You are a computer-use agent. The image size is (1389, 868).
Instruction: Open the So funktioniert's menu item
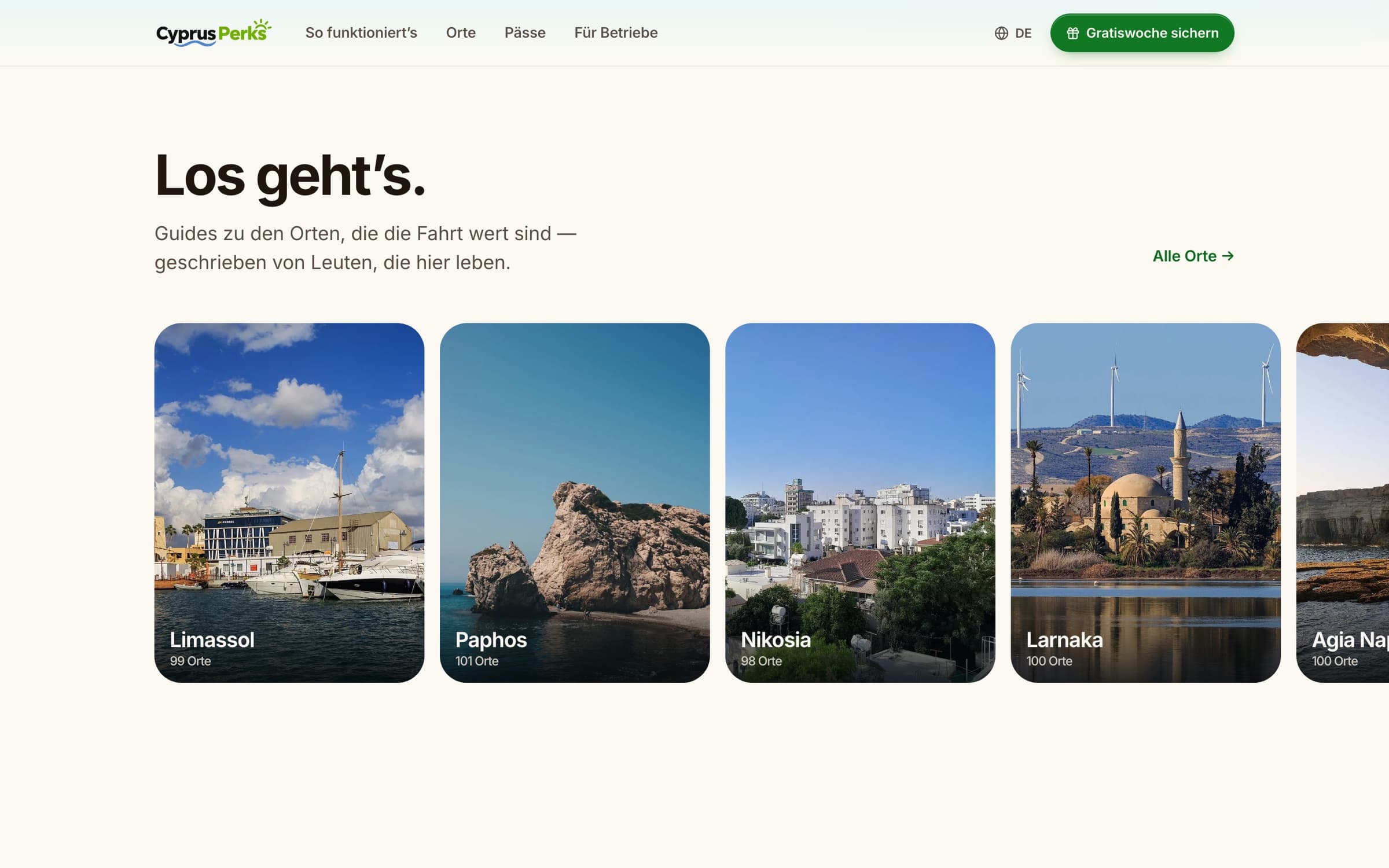click(361, 32)
